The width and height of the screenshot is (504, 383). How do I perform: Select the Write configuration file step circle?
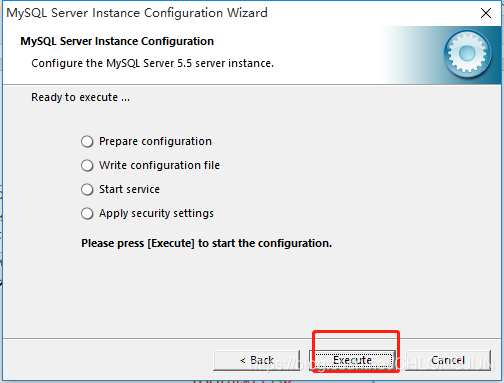87,165
